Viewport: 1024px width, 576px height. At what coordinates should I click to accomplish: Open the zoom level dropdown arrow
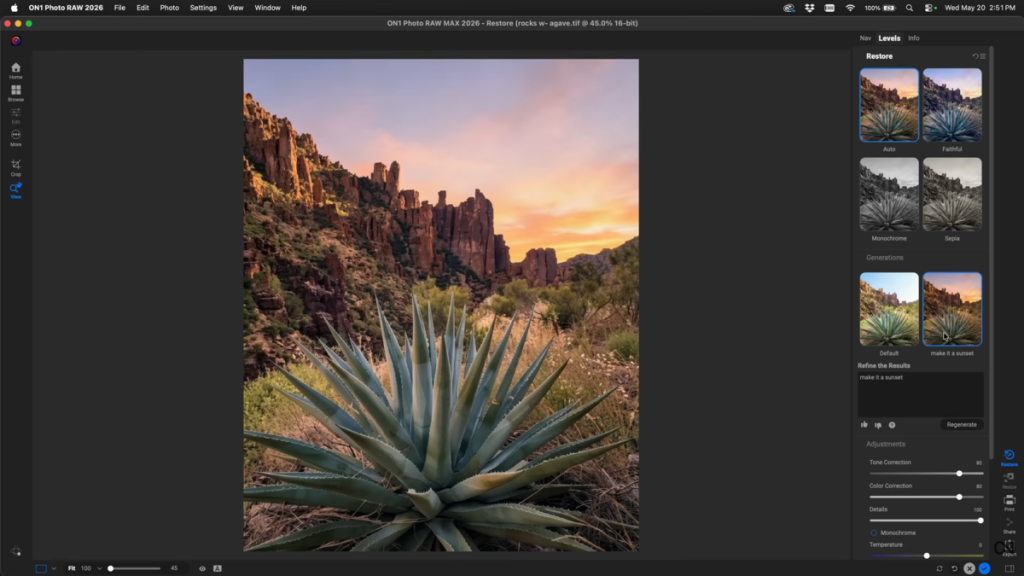click(x=99, y=569)
